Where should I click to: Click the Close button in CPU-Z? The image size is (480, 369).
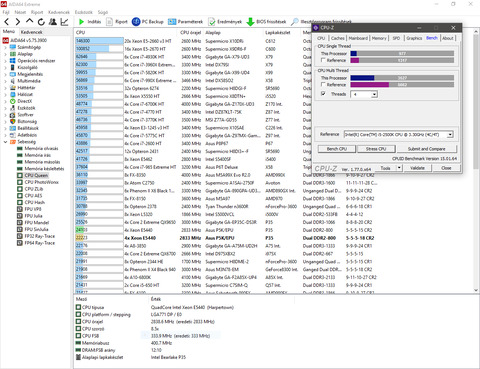[x=446, y=168]
